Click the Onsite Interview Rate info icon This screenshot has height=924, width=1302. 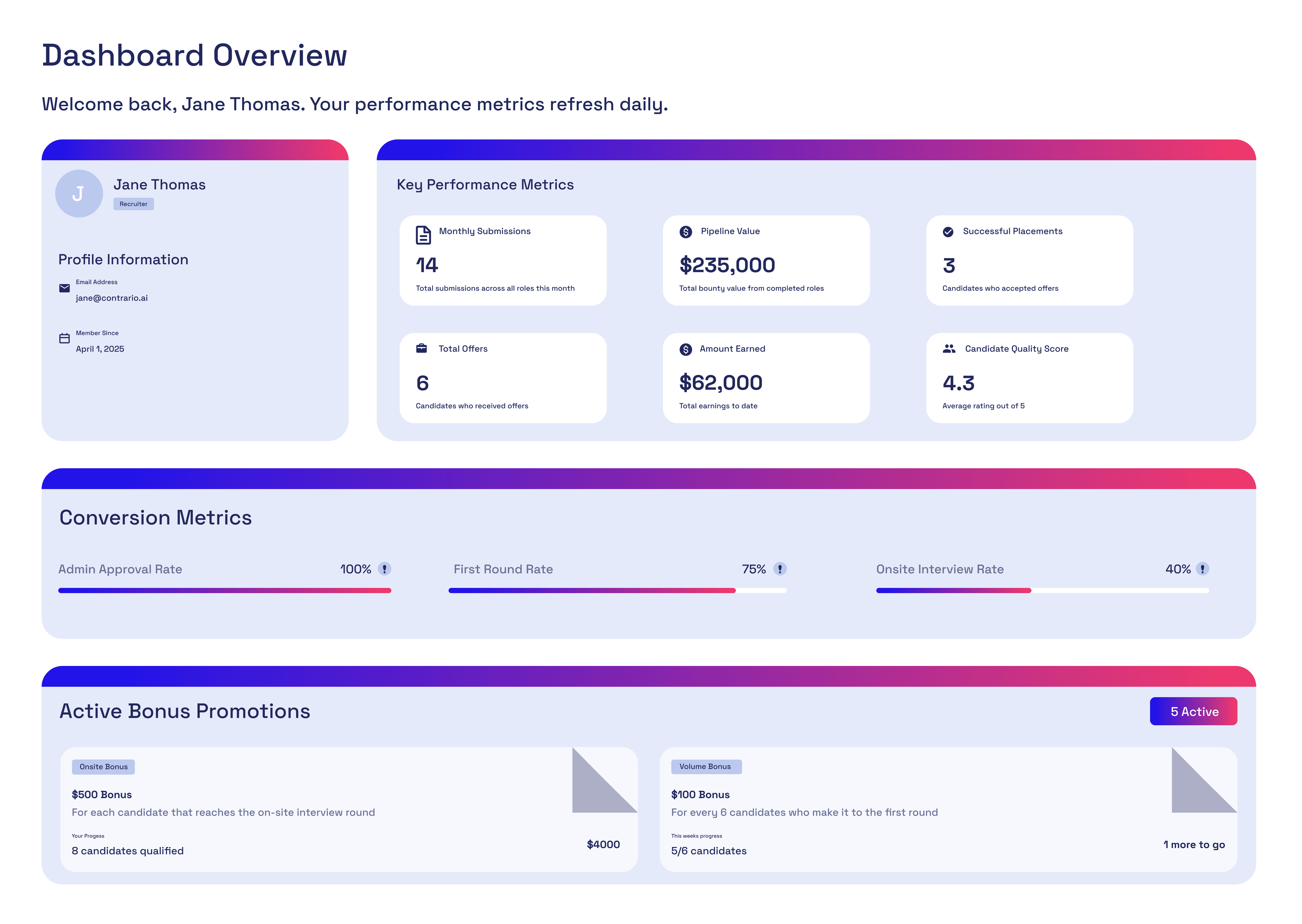click(1202, 568)
